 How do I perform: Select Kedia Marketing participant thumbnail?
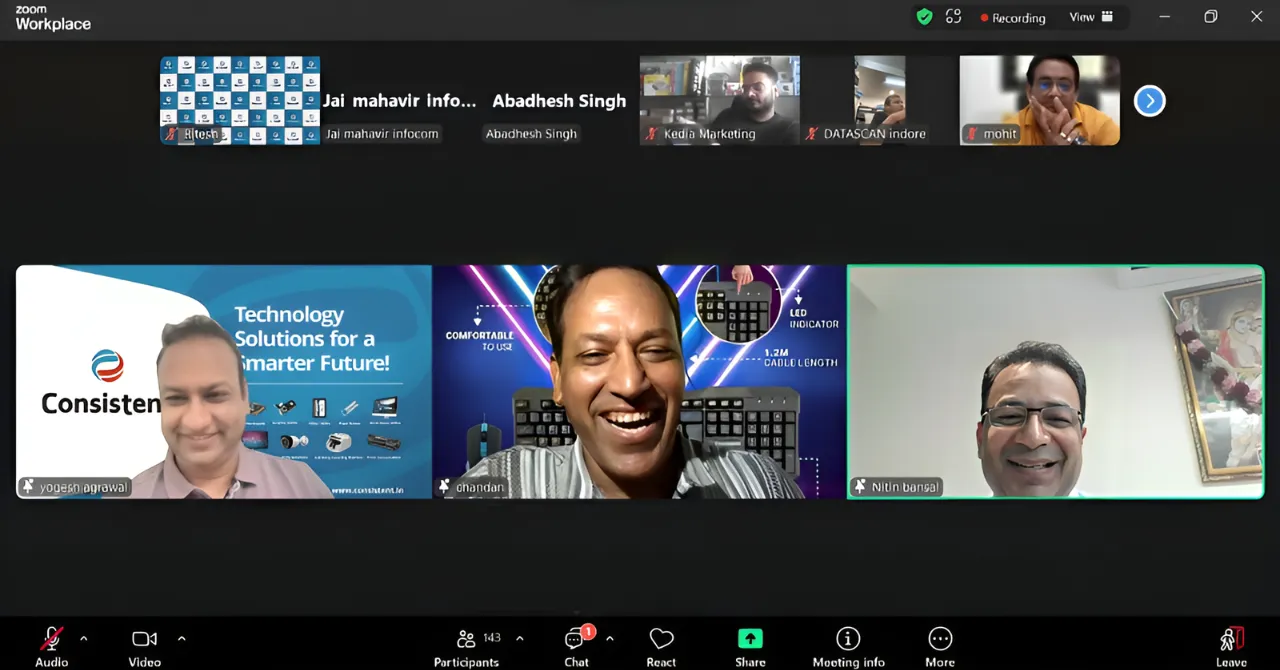[719, 100]
